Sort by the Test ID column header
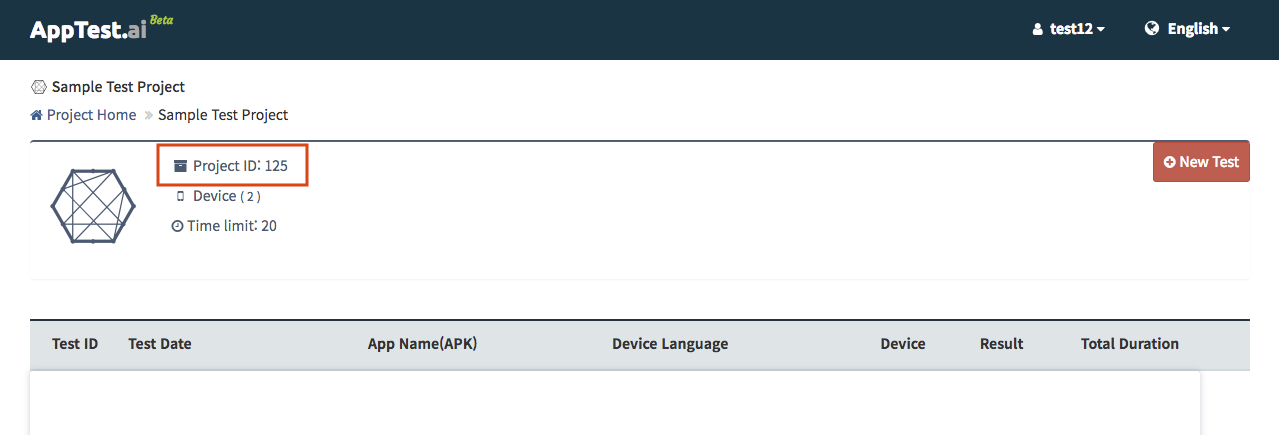This screenshot has width=1279, height=435. (x=75, y=344)
